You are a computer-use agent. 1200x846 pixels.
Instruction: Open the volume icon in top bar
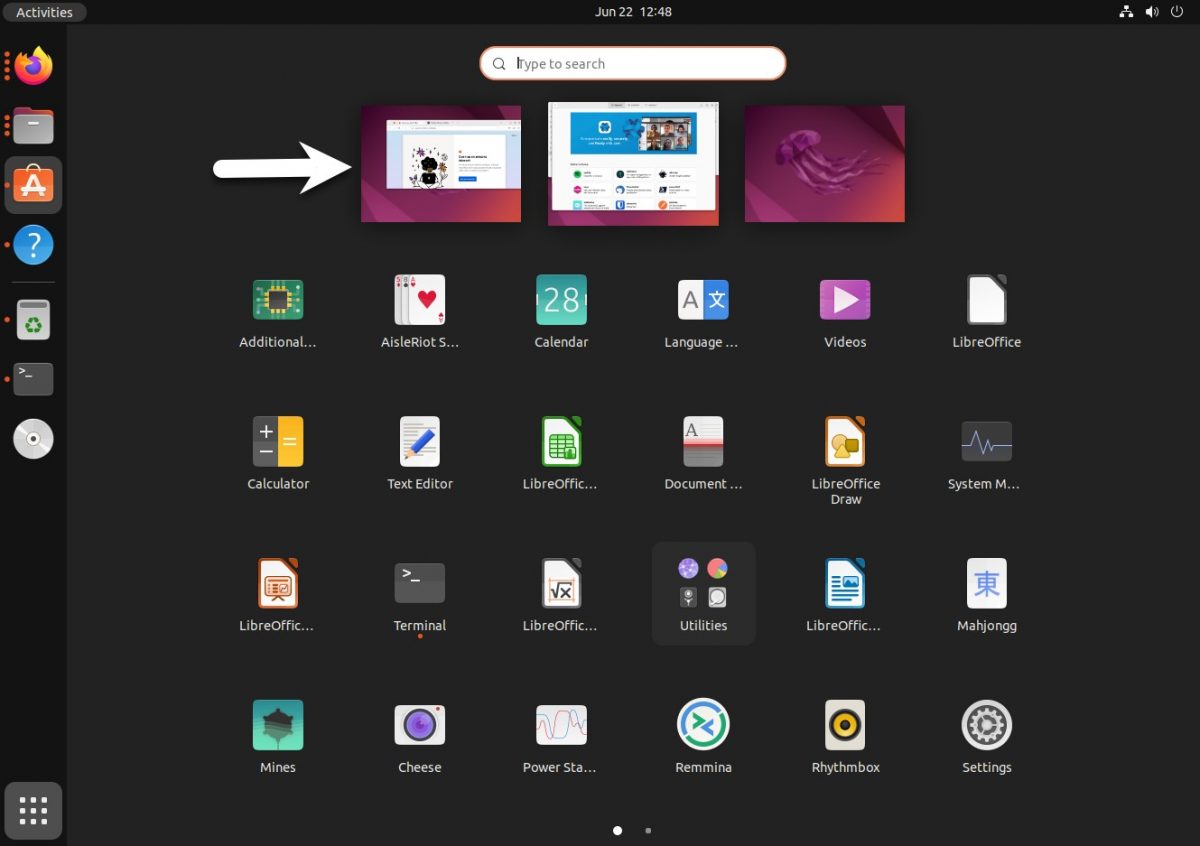click(1151, 12)
